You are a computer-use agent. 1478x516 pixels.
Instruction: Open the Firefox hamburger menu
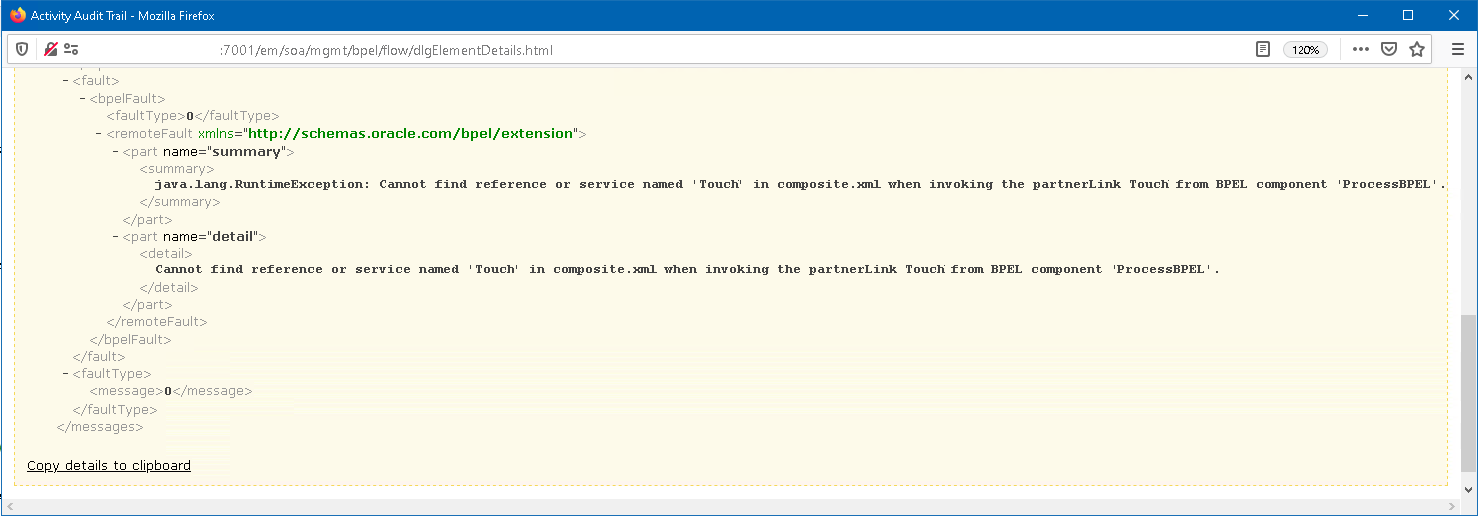pos(1457,49)
